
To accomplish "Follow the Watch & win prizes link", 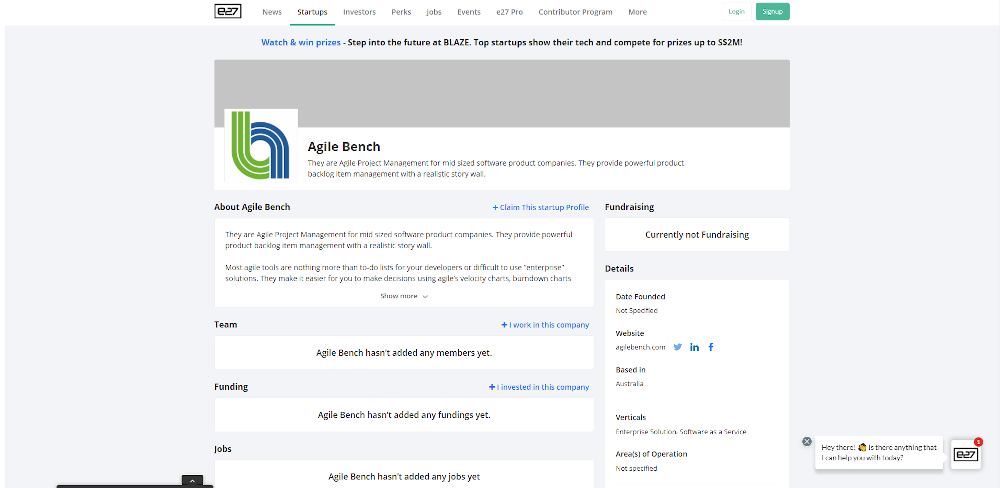I will click(x=301, y=42).
